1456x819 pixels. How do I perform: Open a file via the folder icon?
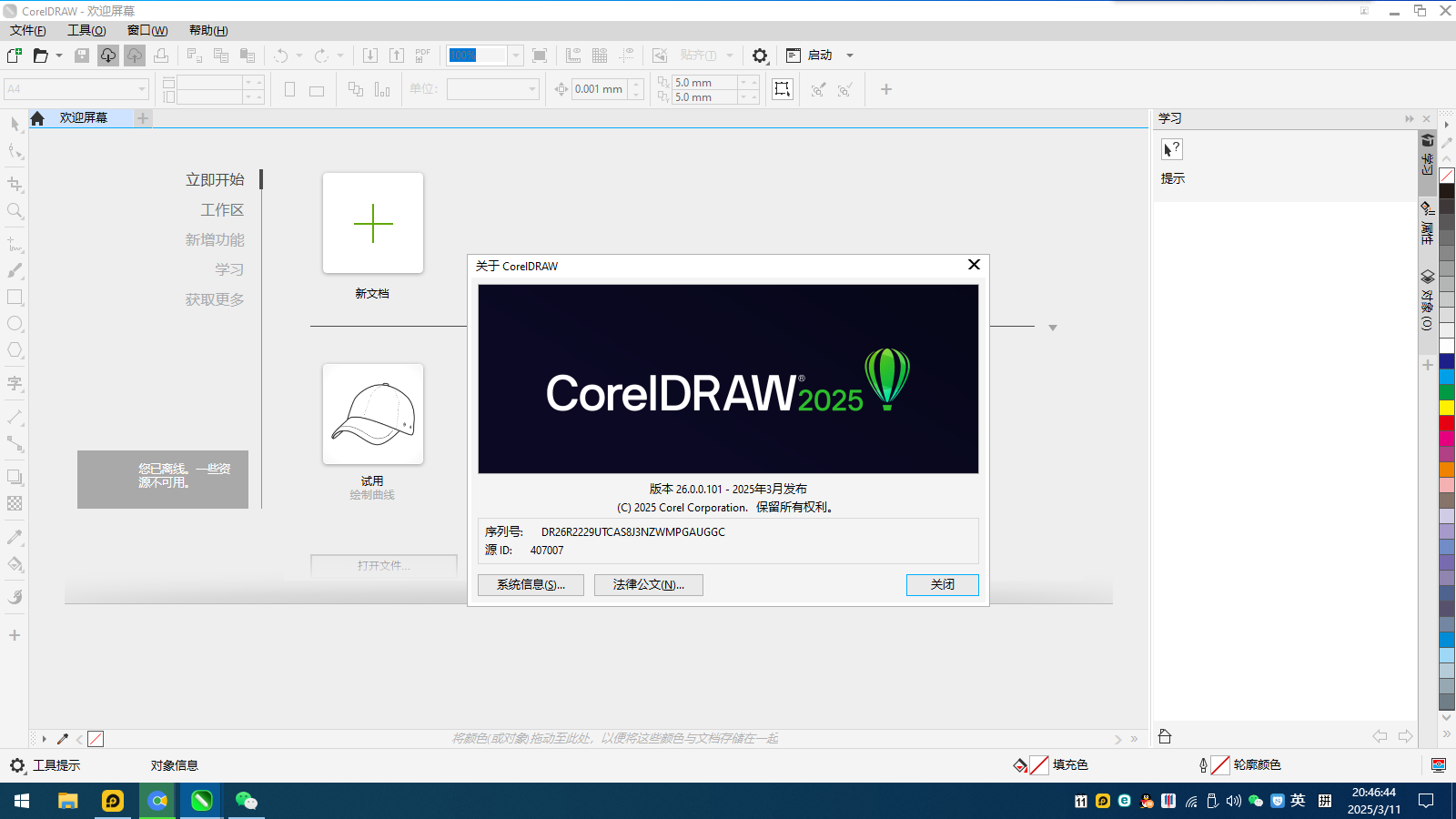point(40,56)
